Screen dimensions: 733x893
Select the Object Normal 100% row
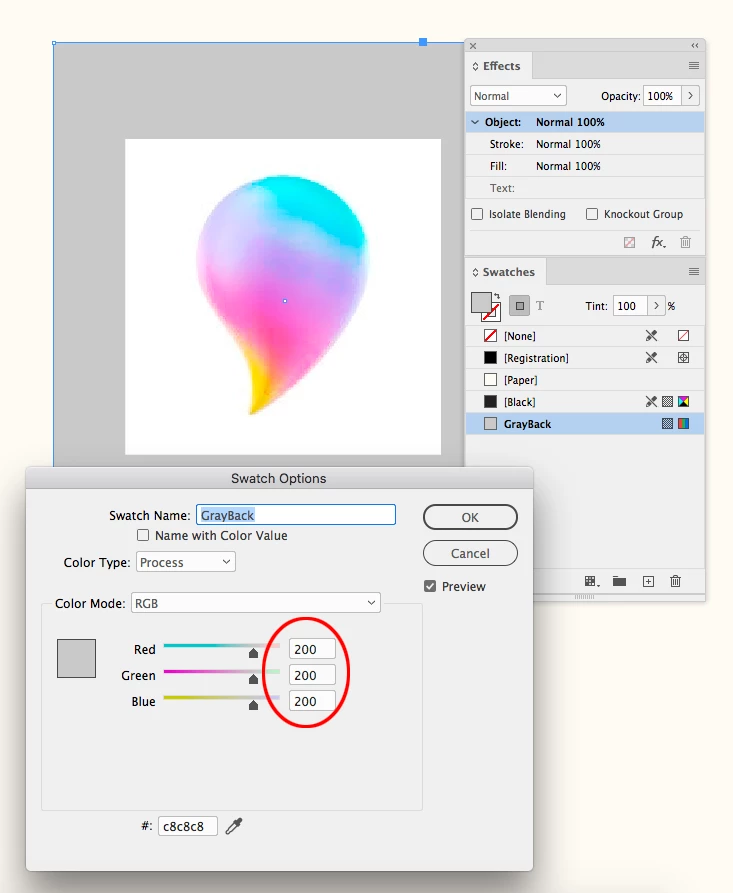click(x=585, y=122)
